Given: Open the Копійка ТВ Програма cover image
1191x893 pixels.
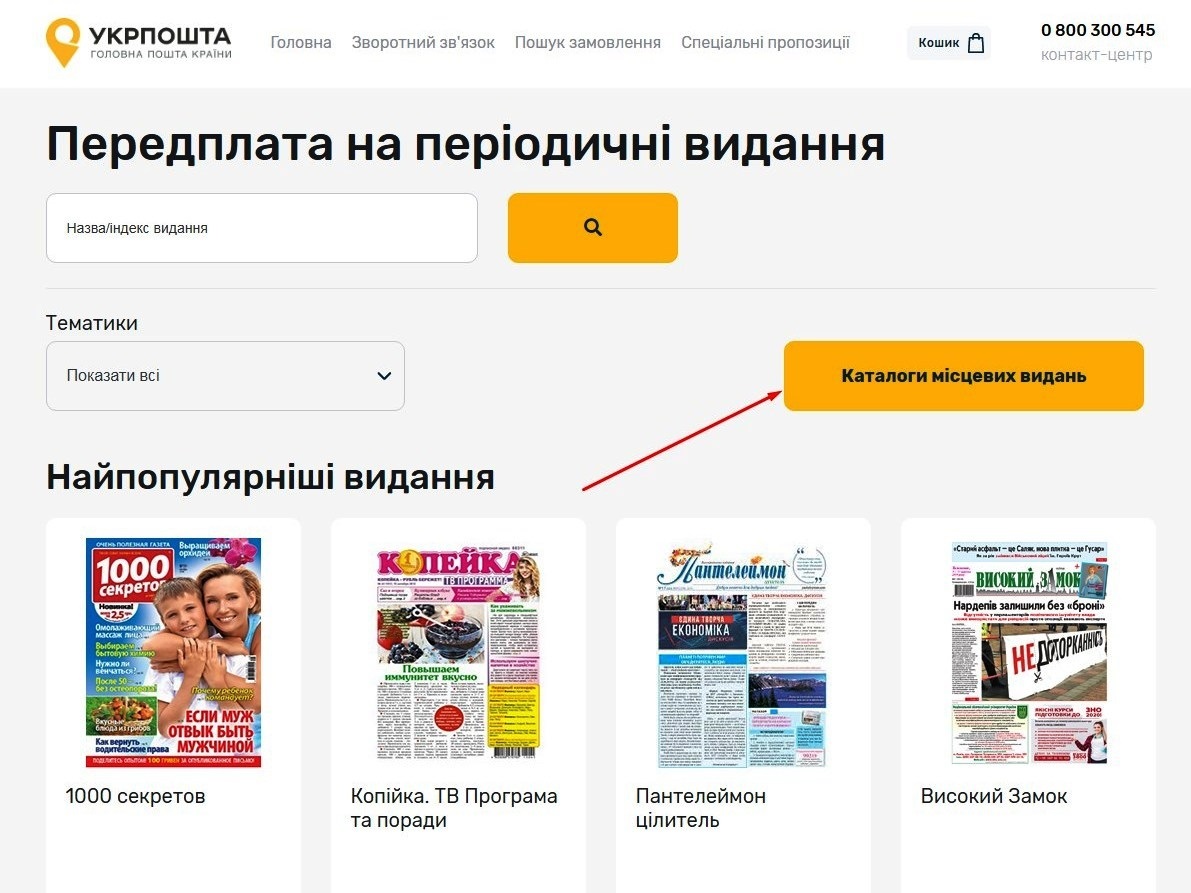Looking at the screenshot, I should 458,652.
